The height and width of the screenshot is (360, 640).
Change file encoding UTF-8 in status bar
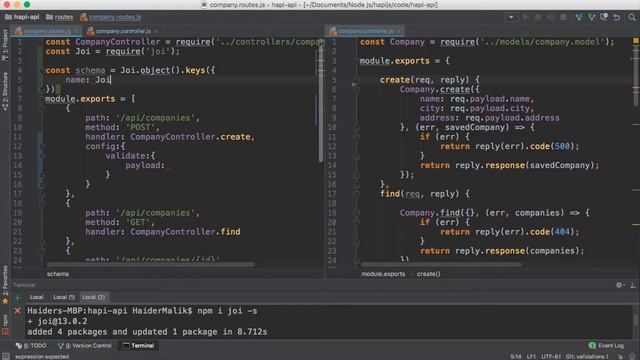[551, 356]
